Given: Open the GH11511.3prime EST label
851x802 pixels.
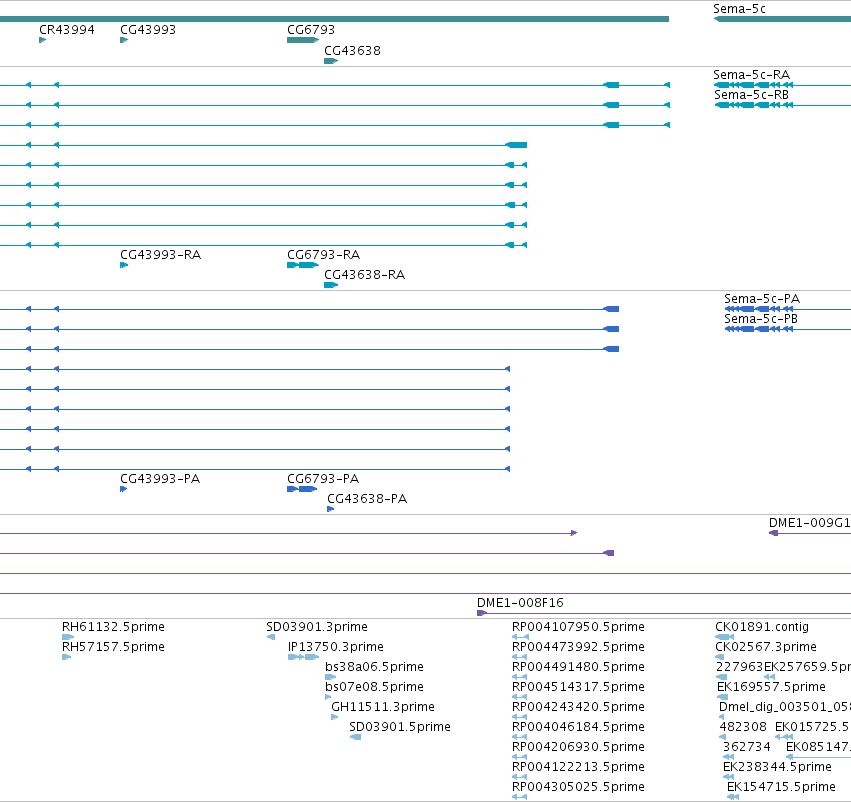Looking at the screenshot, I should [383, 707].
